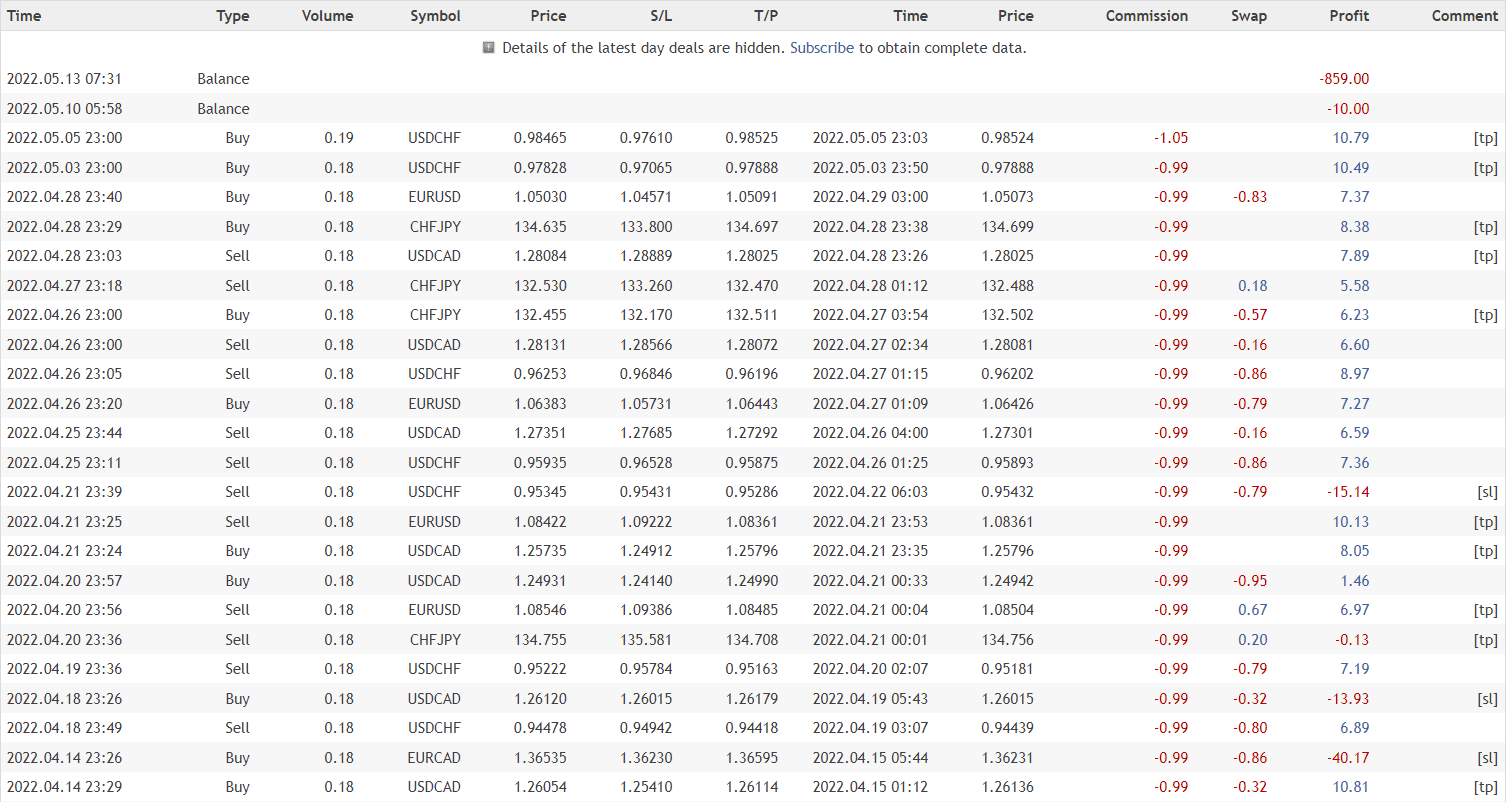Click the swap value -0.83
Screen dimensions: 1506x802
[1249, 197]
